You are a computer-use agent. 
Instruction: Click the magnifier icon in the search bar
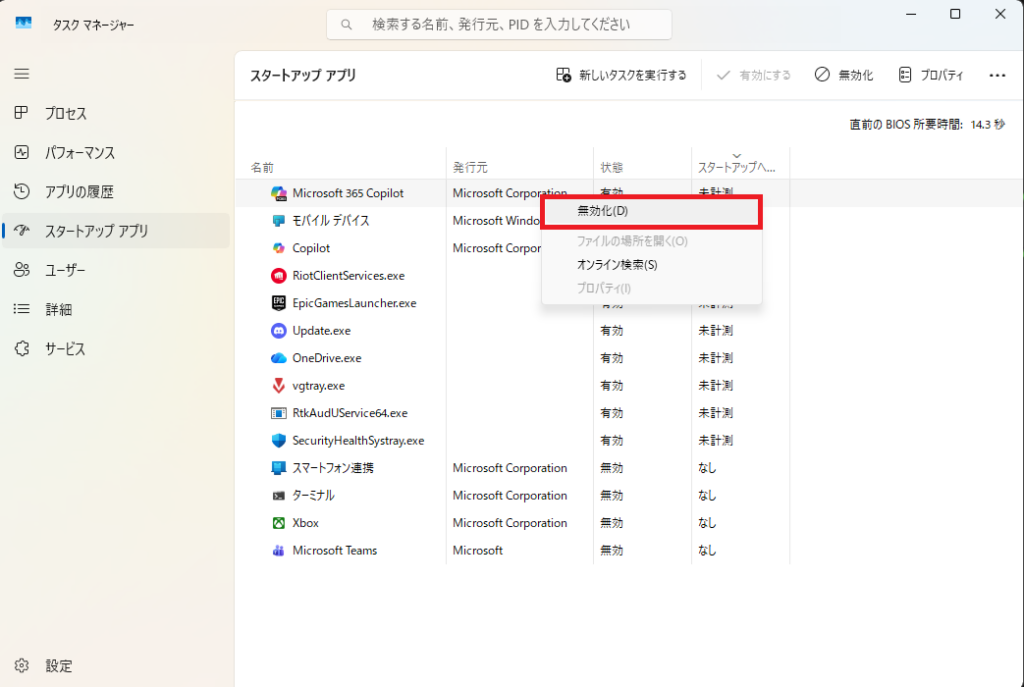(x=344, y=23)
